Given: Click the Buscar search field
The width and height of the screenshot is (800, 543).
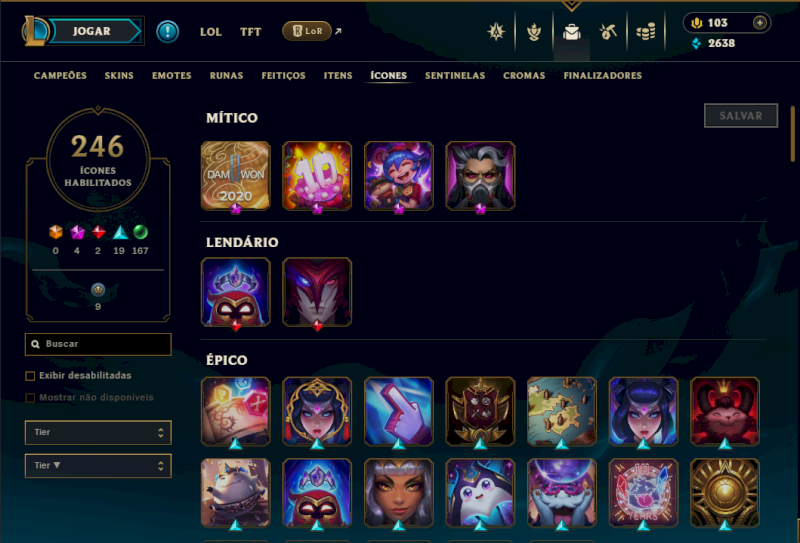Looking at the screenshot, I should click(98, 344).
